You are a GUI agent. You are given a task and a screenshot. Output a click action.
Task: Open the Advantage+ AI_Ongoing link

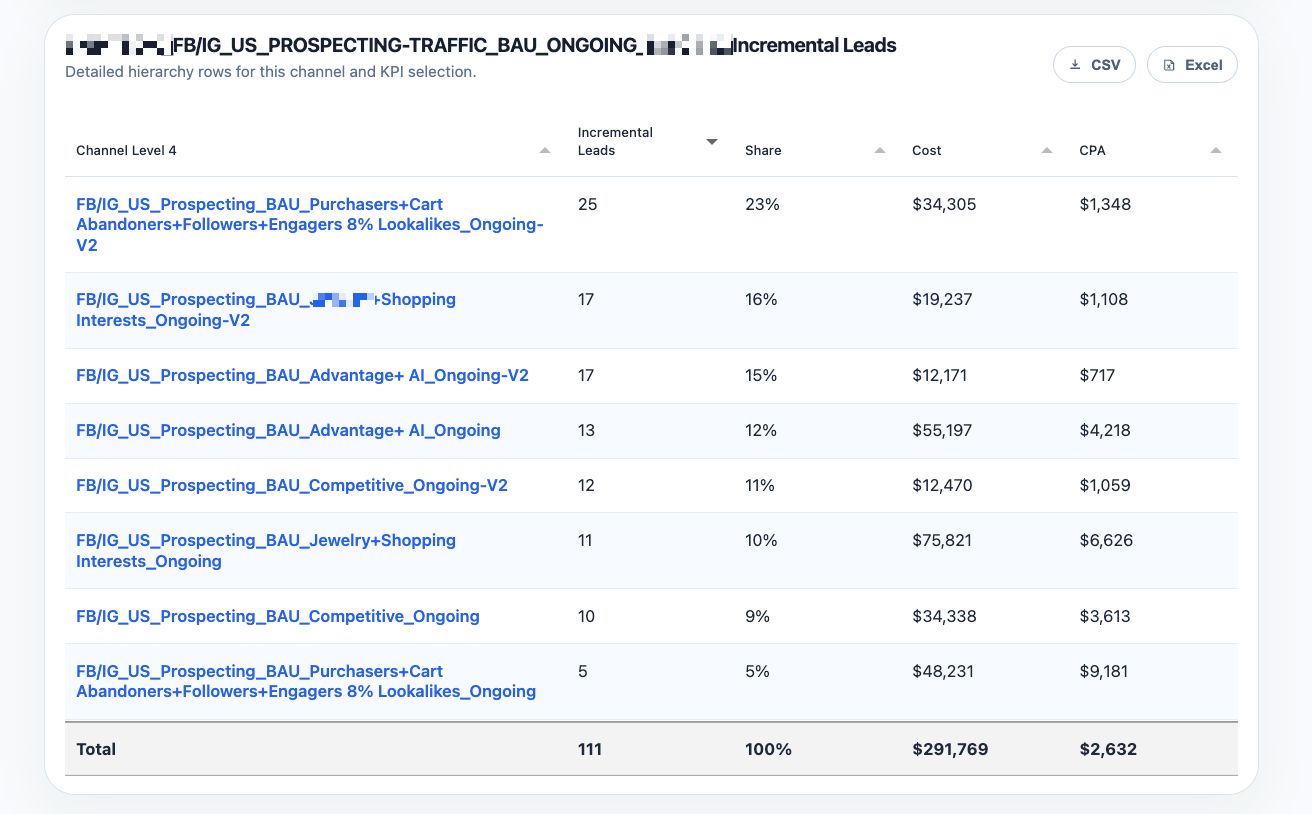click(x=288, y=431)
